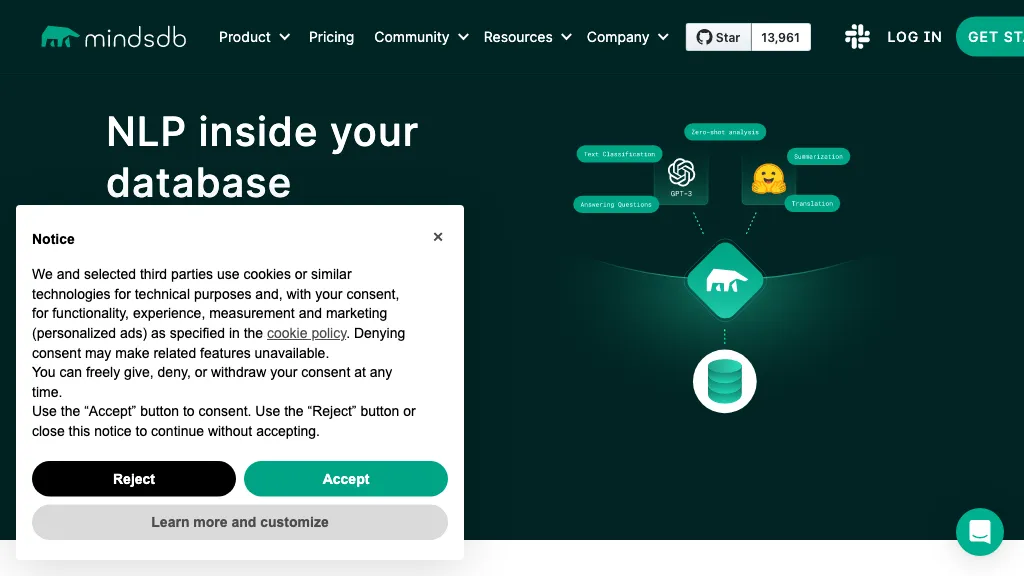Expand the Resources dropdown menu
Screen dimensions: 1024x576
pyautogui.click(x=527, y=37)
